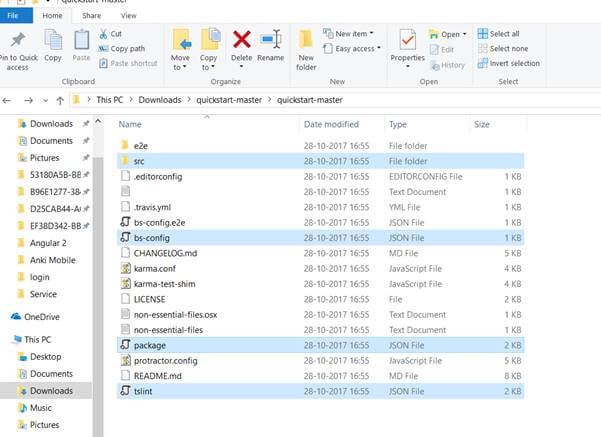Click the bs-config.e2e JSON file icon
601x437 pixels.
(x=125, y=222)
